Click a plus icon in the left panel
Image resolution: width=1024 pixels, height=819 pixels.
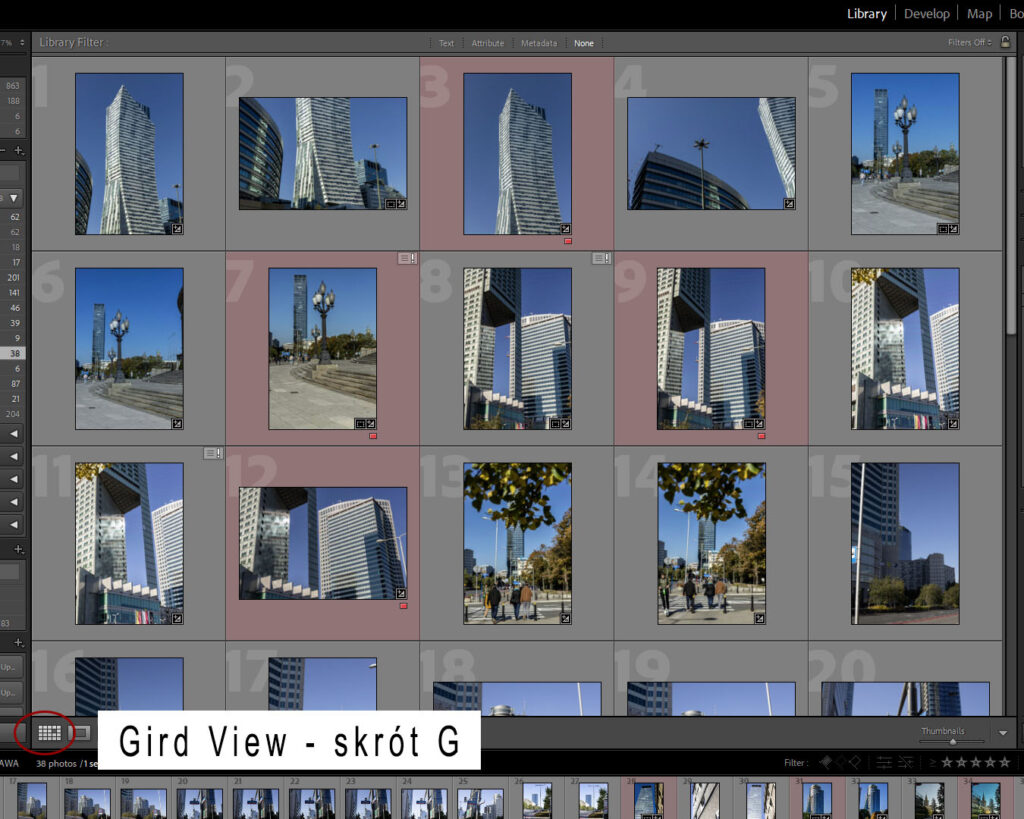tap(17, 150)
